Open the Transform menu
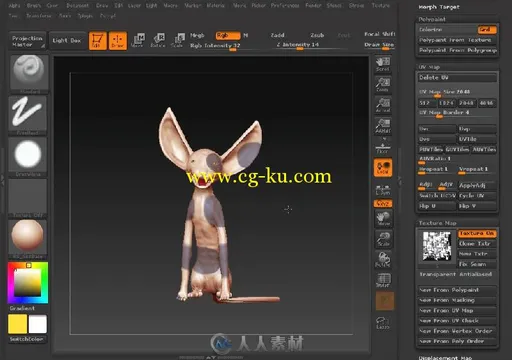Screen dimensions: 512x360 click(x=39, y=16)
